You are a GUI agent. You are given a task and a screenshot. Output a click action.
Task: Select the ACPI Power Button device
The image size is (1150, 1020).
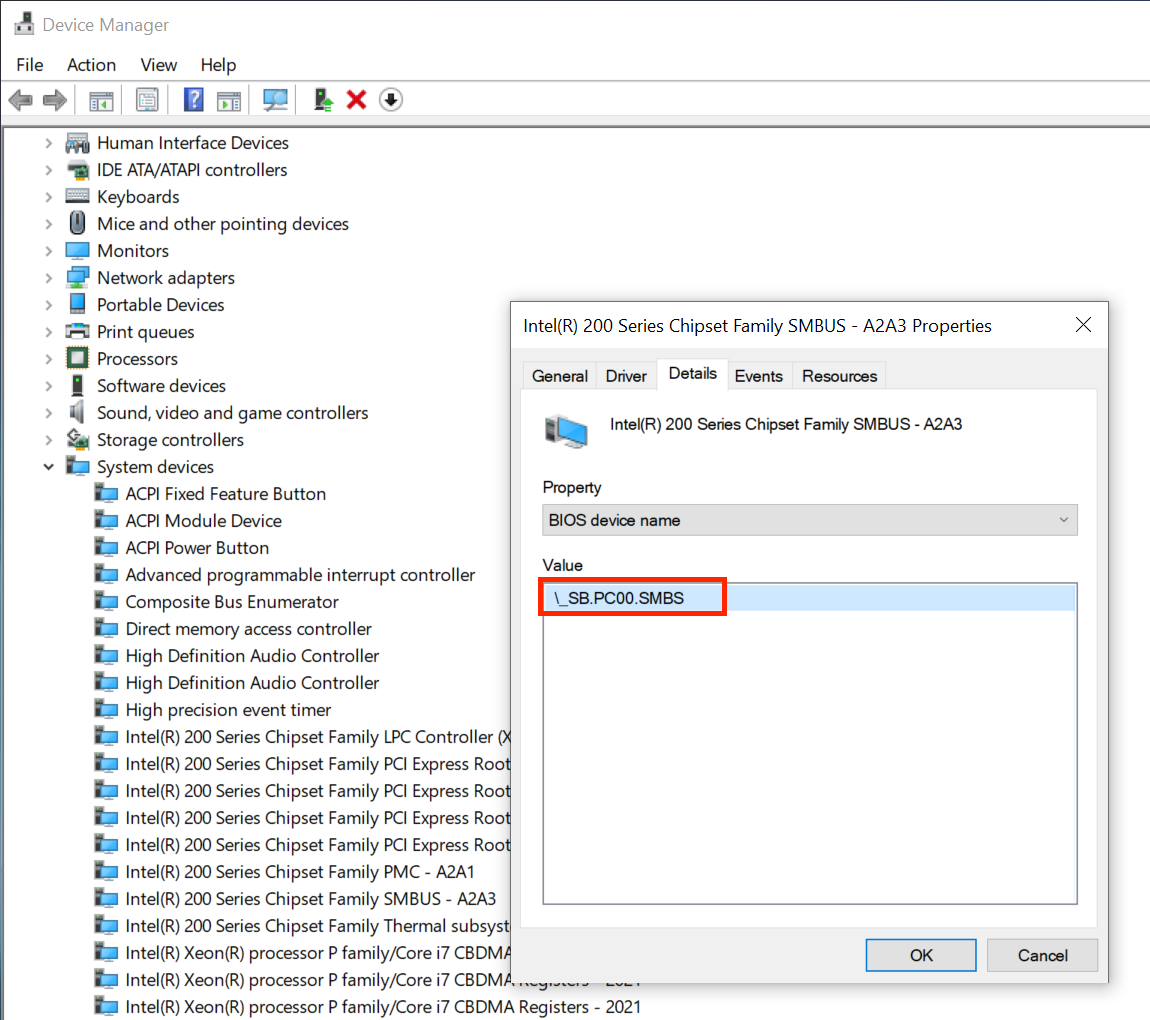197,548
